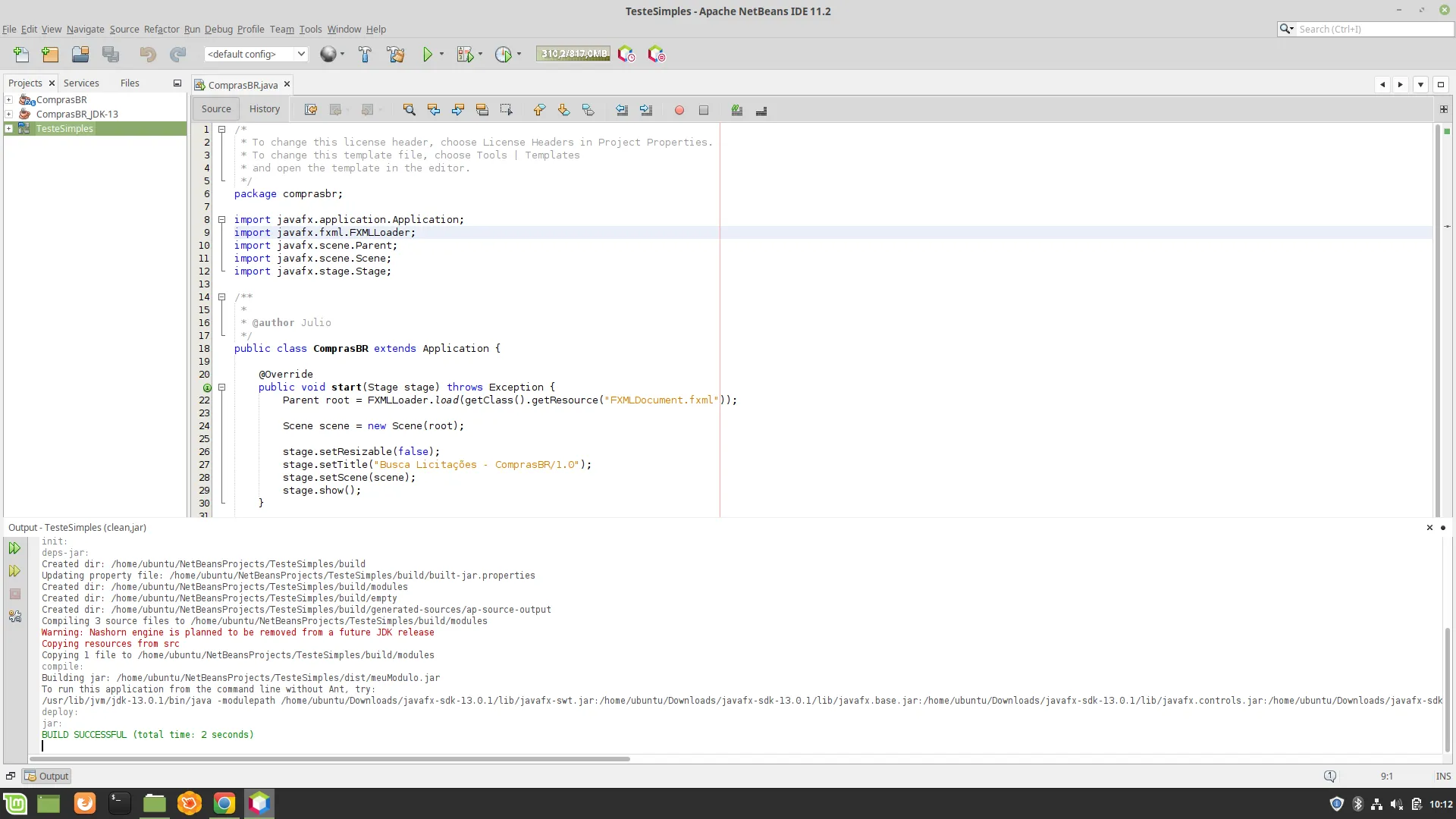The height and width of the screenshot is (819, 1456).
Task: Switch editor to History view
Action: [265, 109]
